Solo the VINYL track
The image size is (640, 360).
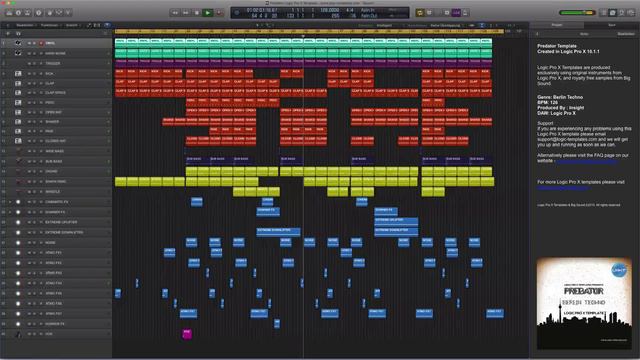point(35,43)
